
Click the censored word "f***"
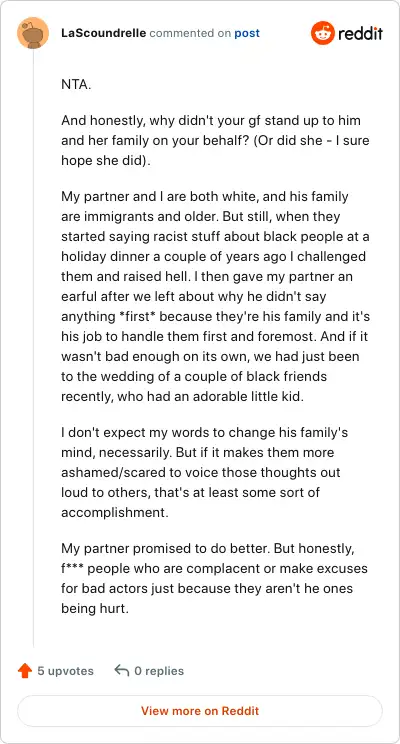[71, 568]
